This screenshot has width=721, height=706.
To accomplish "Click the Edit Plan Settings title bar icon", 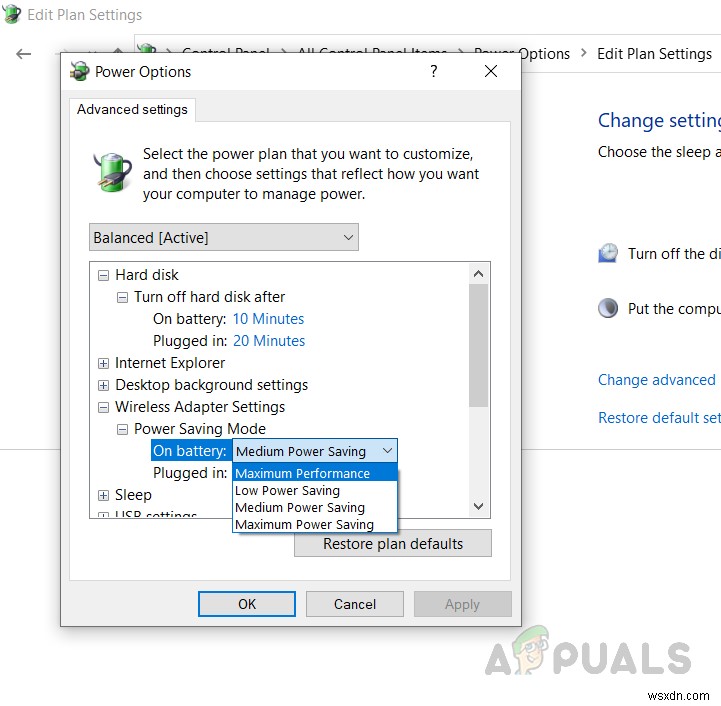I will 12,14.
